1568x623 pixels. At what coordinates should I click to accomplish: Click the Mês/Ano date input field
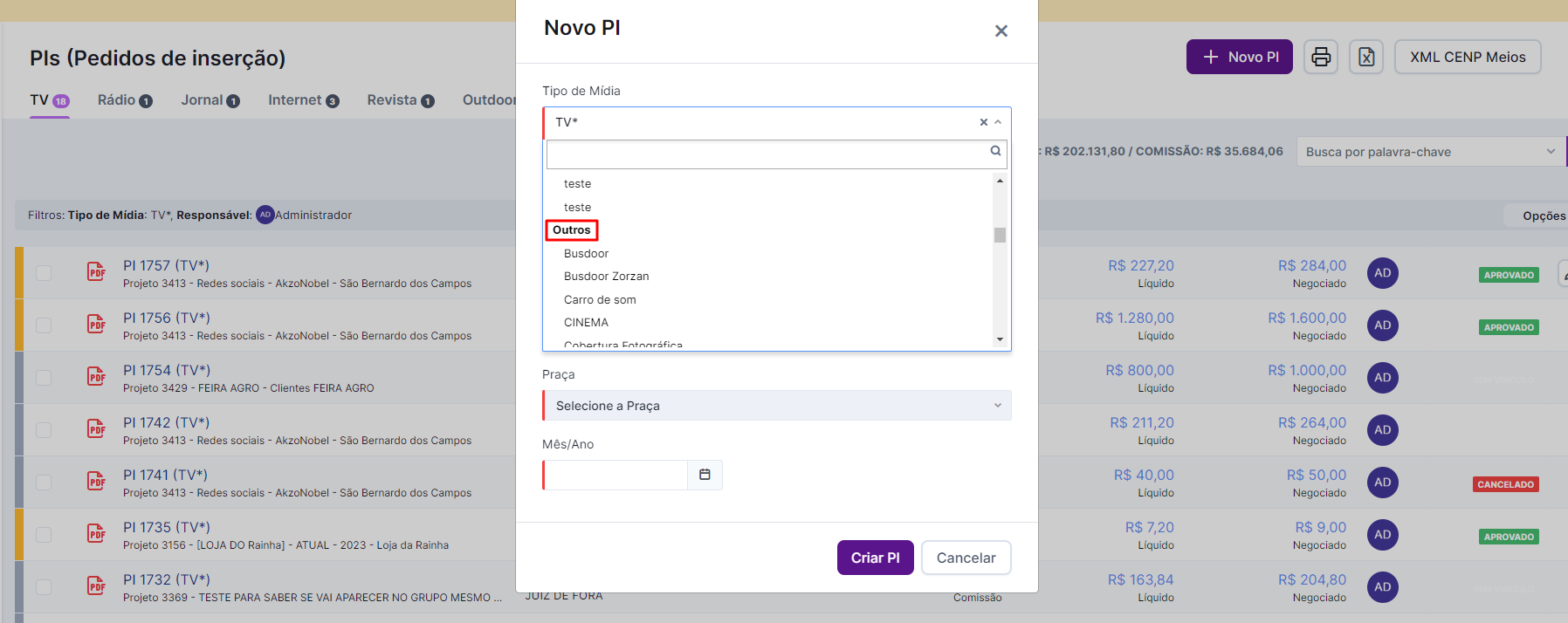(x=616, y=475)
